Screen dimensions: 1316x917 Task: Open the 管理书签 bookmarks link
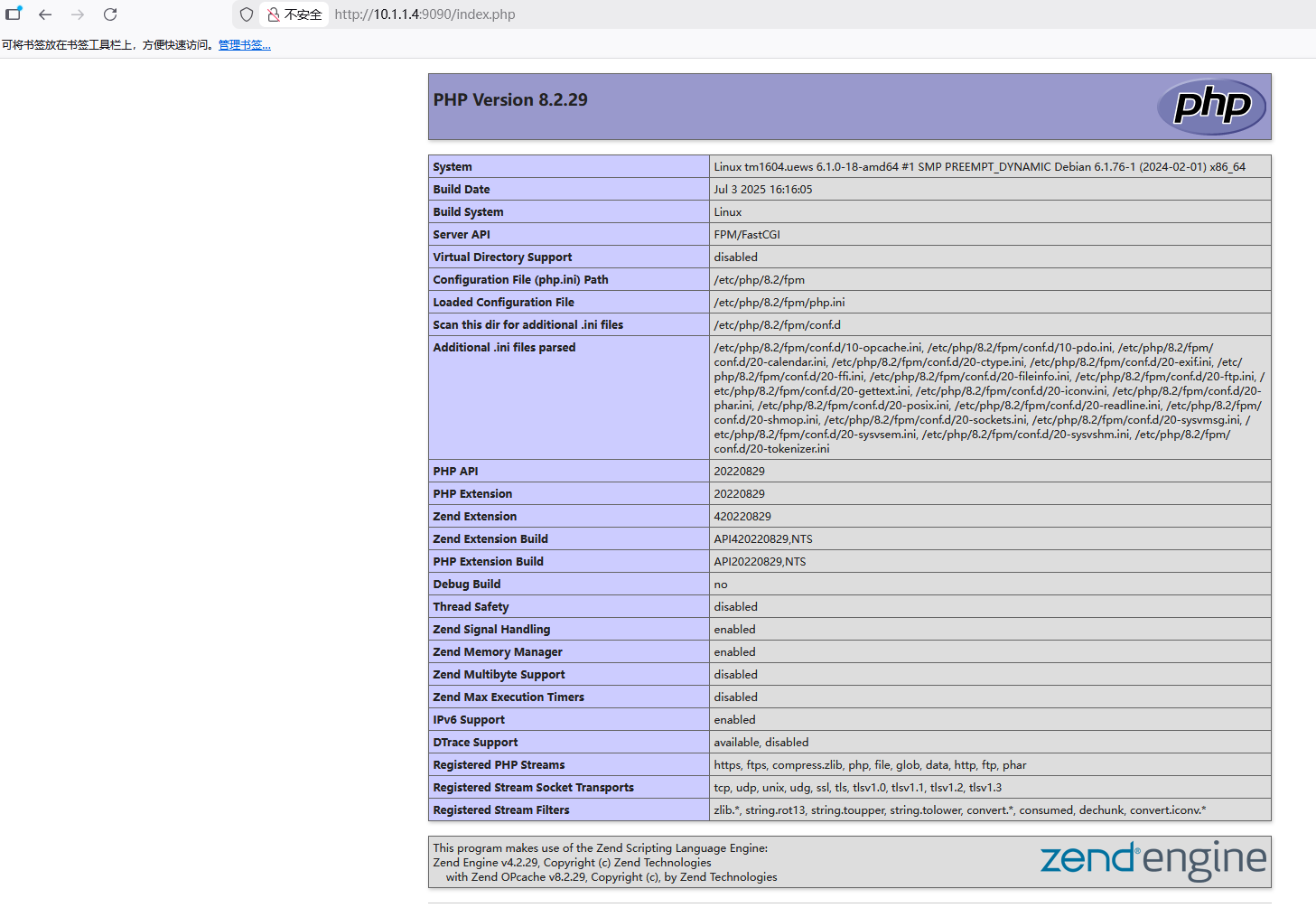click(x=244, y=45)
